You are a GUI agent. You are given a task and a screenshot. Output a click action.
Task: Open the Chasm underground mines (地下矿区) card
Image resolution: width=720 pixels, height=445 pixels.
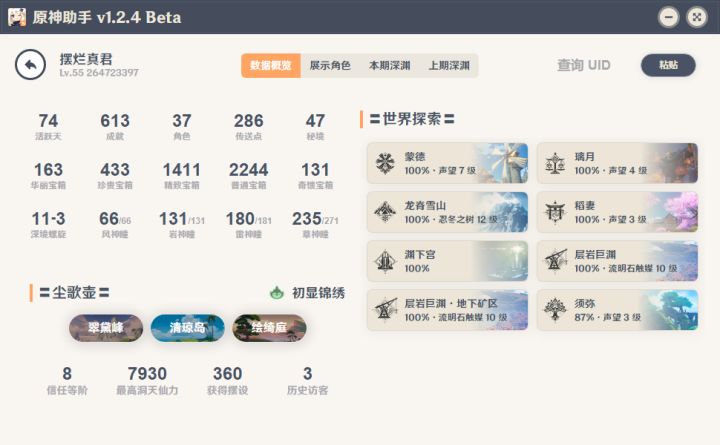coord(447,310)
